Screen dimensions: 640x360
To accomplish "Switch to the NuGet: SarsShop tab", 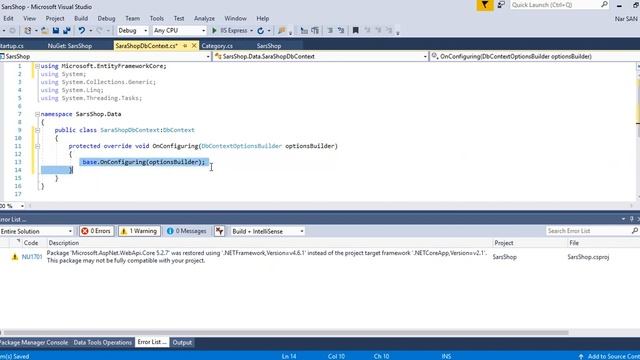I will click(69, 46).
